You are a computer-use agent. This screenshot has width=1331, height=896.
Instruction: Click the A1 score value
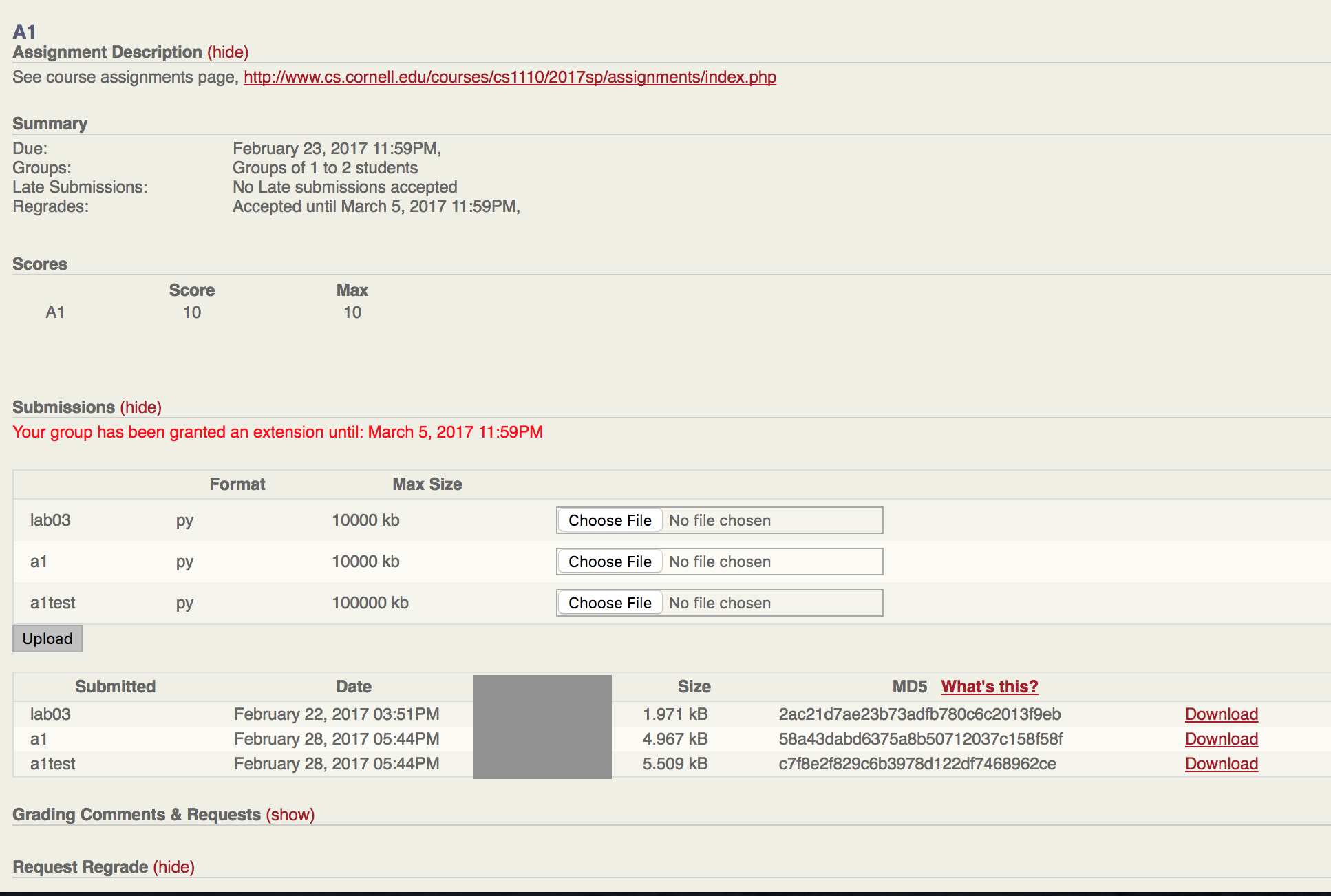[192, 312]
